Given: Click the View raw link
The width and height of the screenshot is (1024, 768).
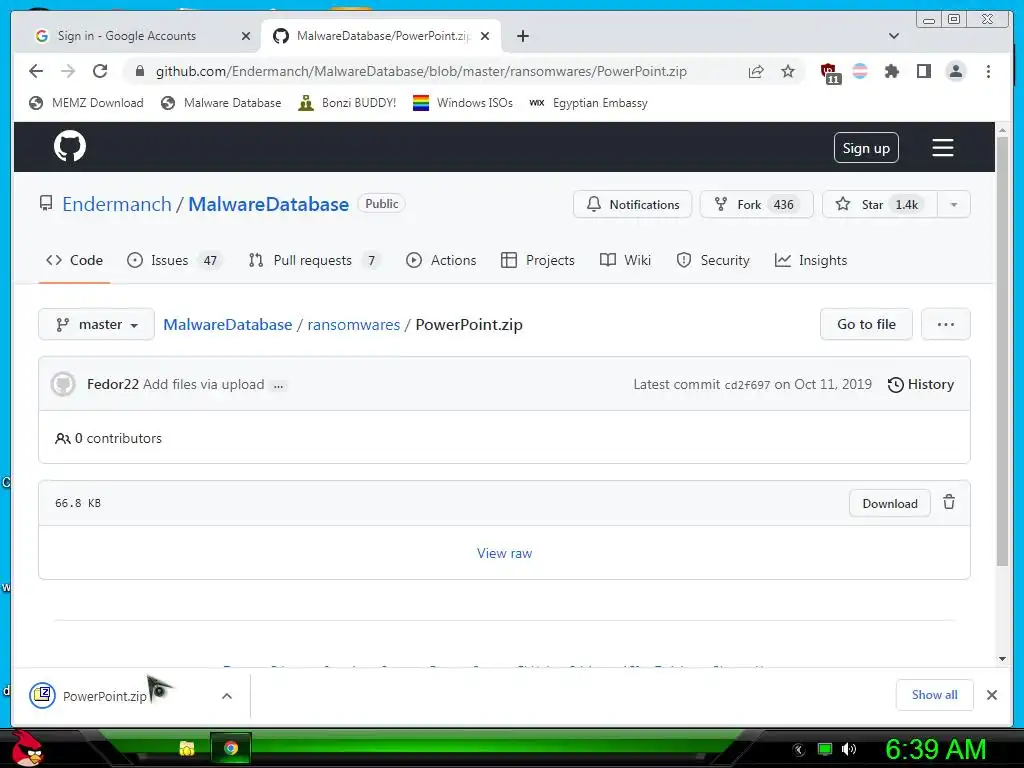Looking at the screenshot, I should (504, 553).
